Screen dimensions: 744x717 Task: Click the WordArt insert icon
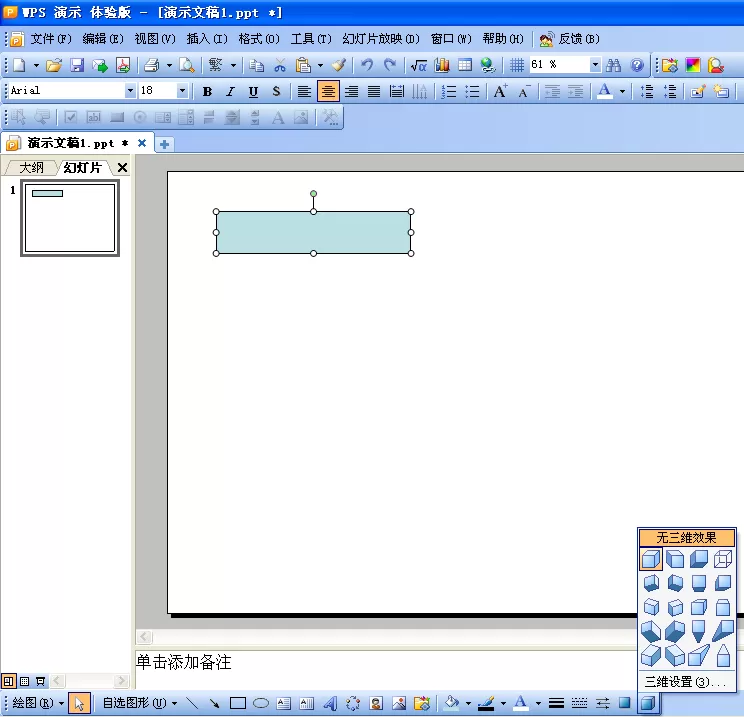[x=330, y=703]
